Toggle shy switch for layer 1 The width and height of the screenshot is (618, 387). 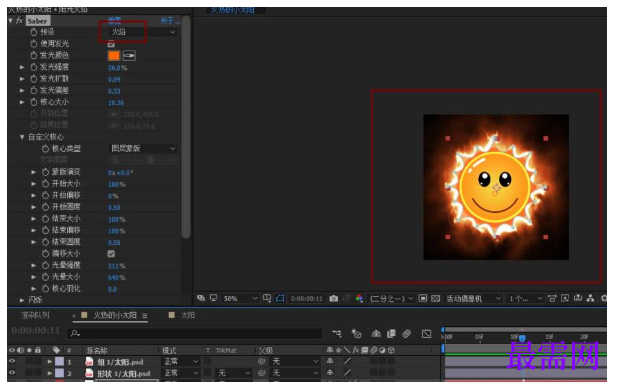[330, 361]
